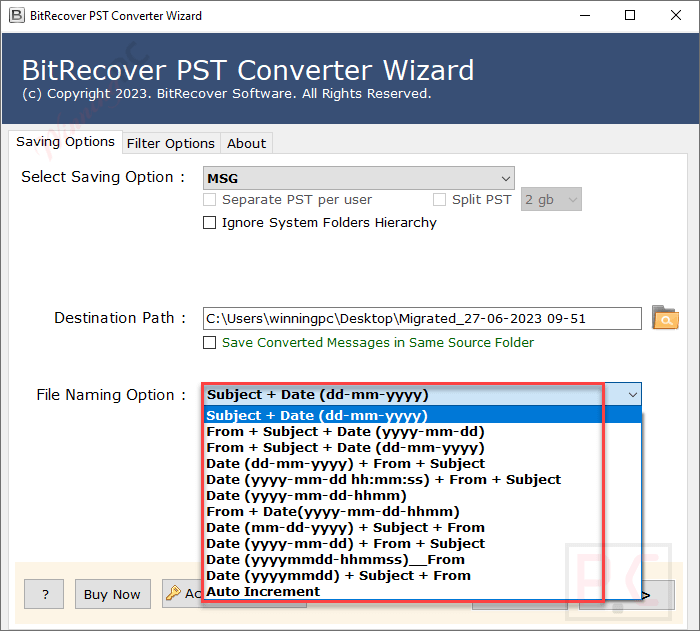Check the Separate PST per user box

(209, 199)
